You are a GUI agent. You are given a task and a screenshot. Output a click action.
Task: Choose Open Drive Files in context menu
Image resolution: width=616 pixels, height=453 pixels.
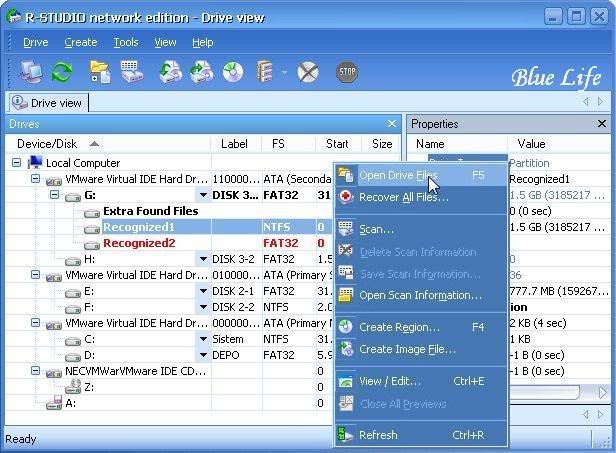point(421,175)
